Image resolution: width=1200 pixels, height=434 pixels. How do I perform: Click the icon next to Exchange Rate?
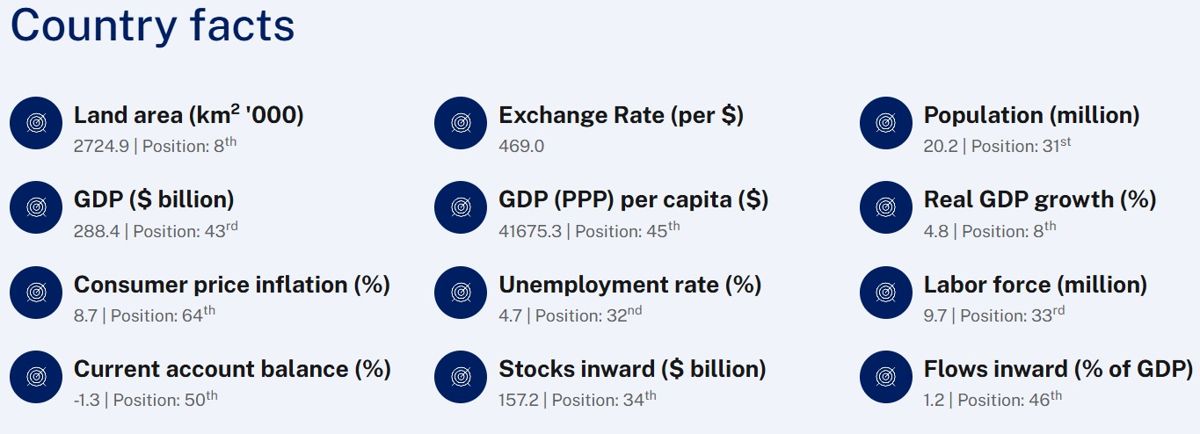pos(460,124)
